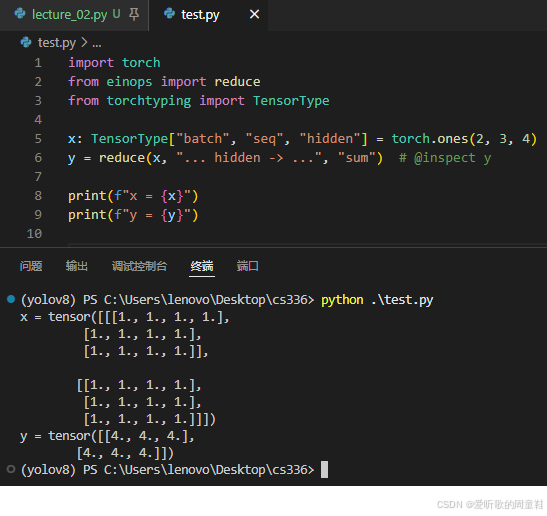
Task: Click 'torch.ones(2, 3, 4)' call
Action: (464, 139)
